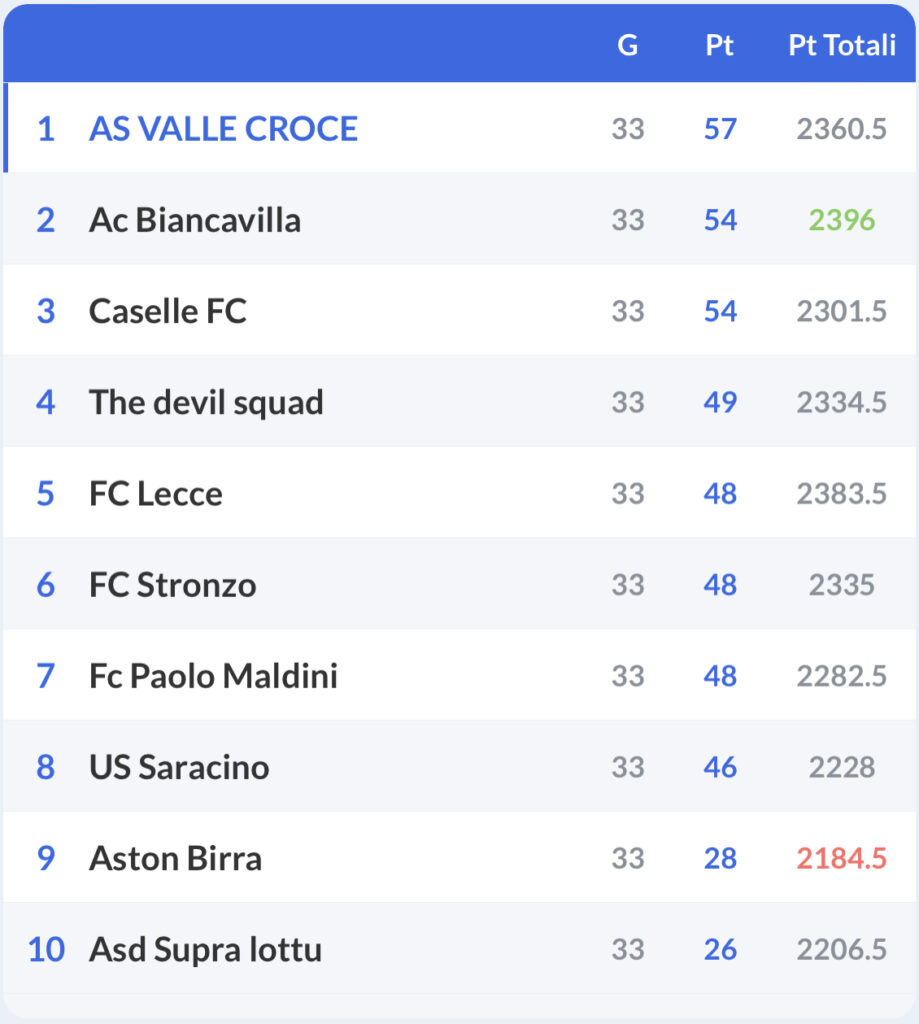The image size is (919, 1024).
Task: Click the 2360.5 total for AS VALLE CROCE
Action: (x=841, y=129)
